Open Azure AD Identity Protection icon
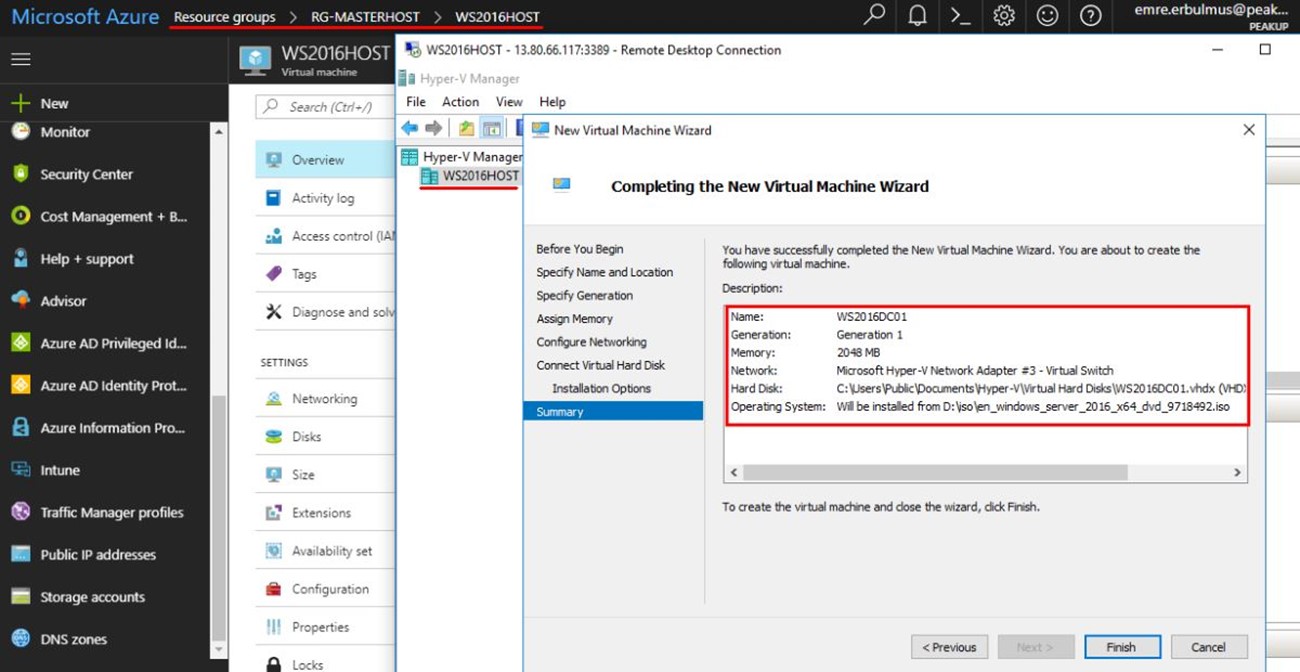This screenshot has width=1300, height=672. [x=20, y=385]
